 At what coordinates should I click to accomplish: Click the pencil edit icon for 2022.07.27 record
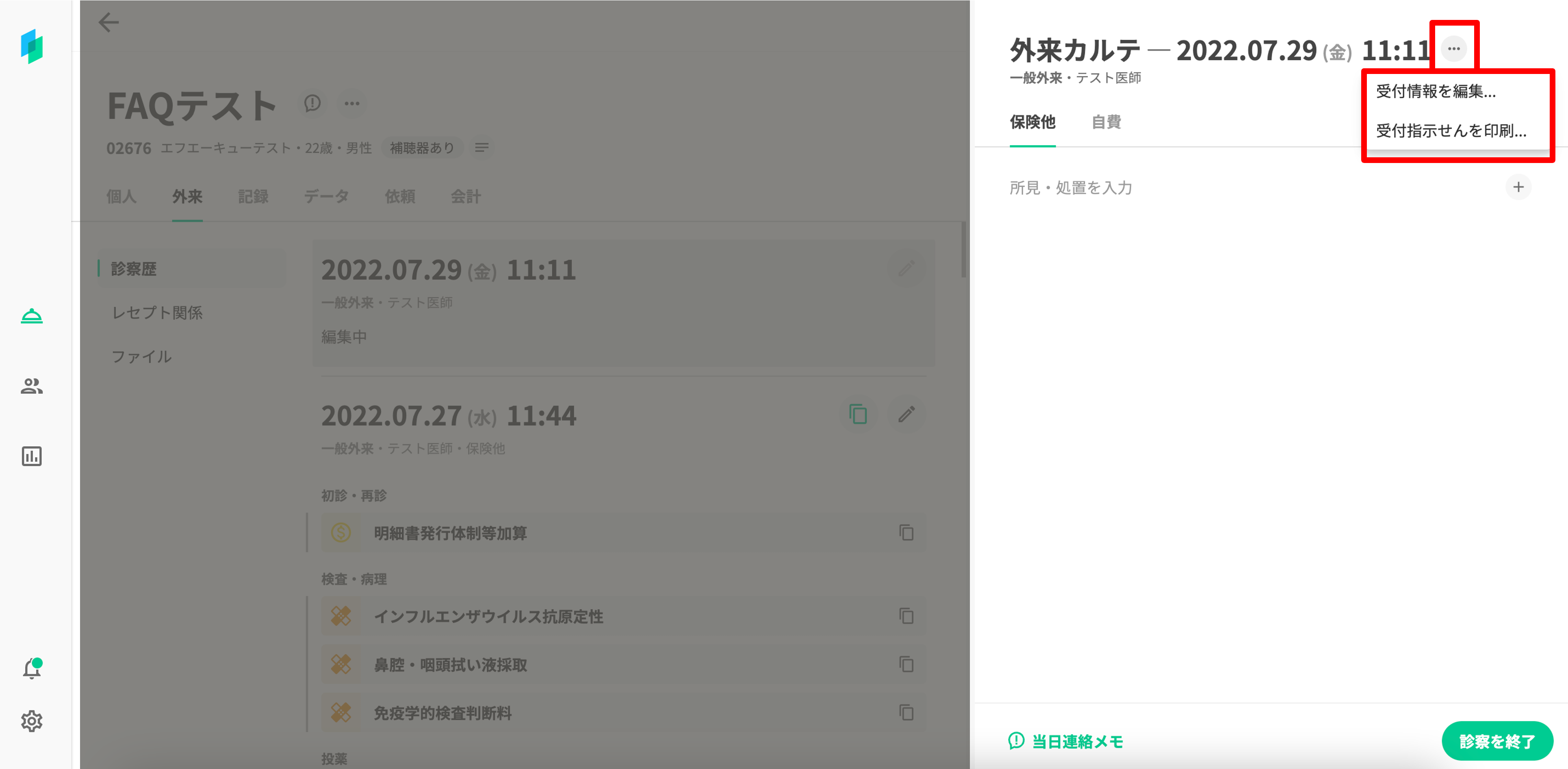tap(907, 415)
